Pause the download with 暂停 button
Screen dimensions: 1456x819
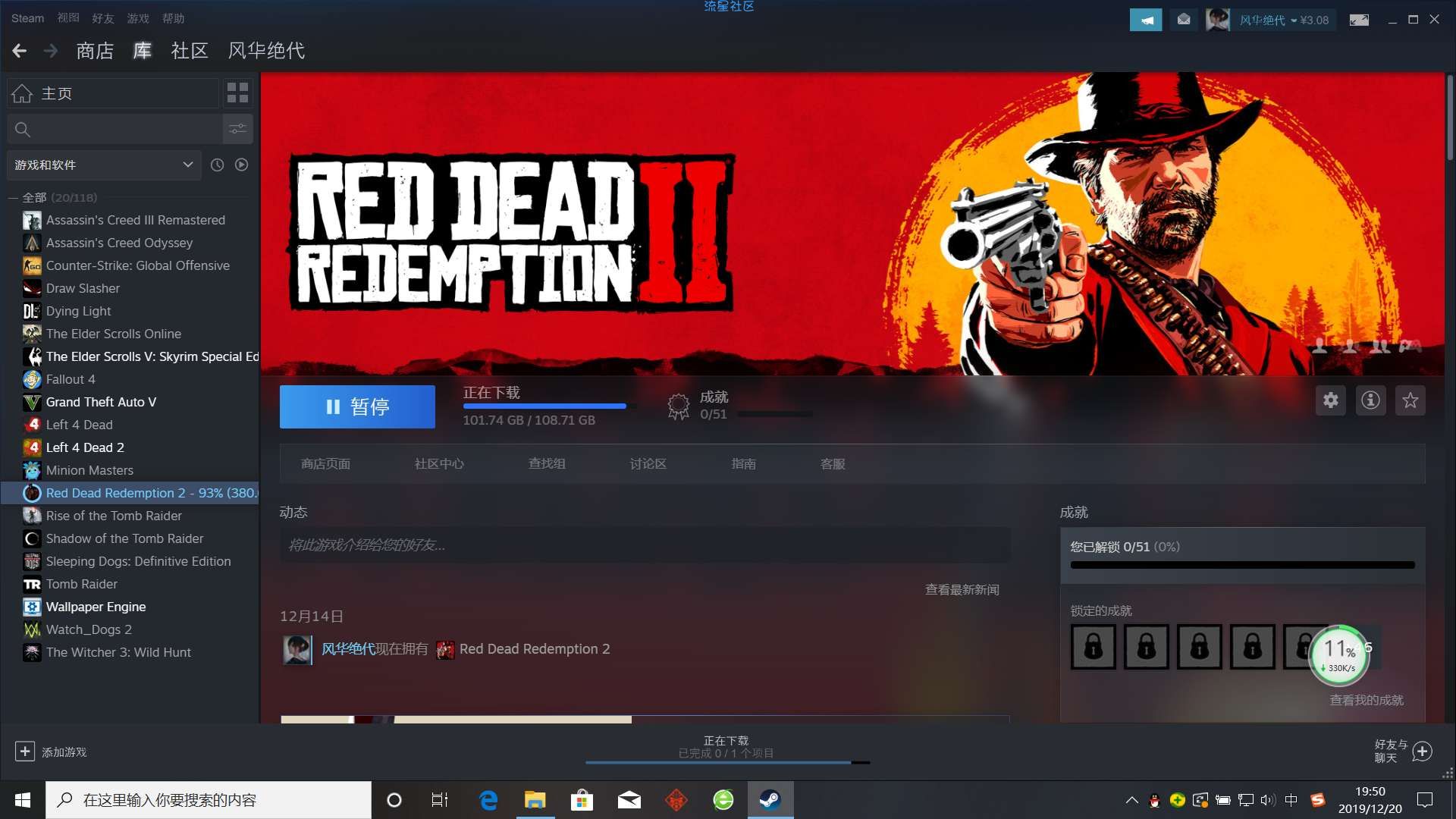point(357,407)
